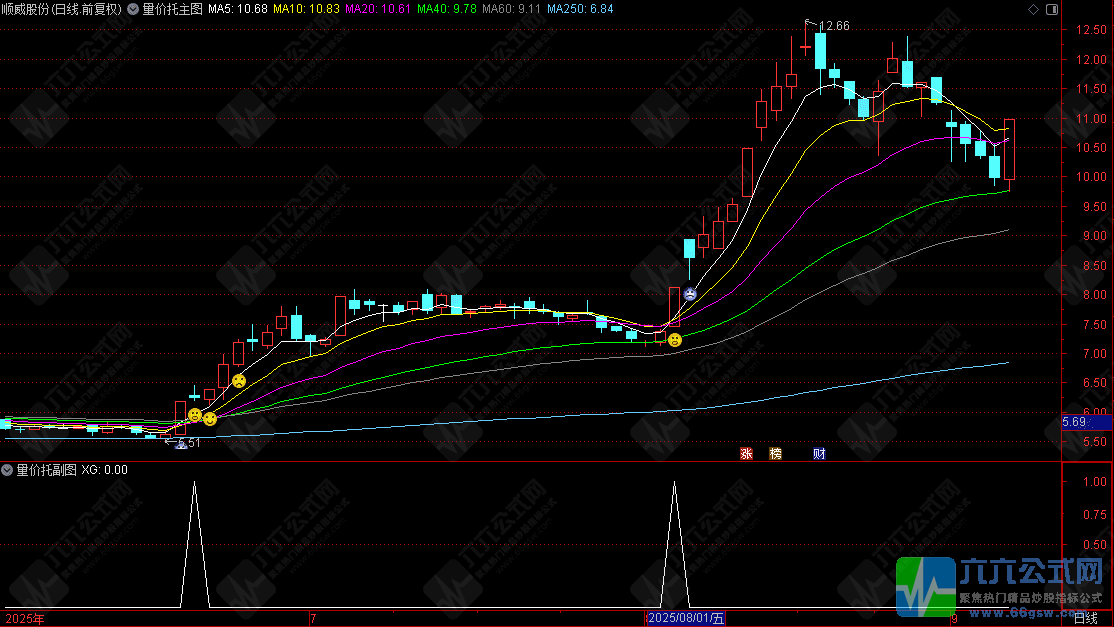Click the yellow smiley signal near 7.20

click(675, 340)
